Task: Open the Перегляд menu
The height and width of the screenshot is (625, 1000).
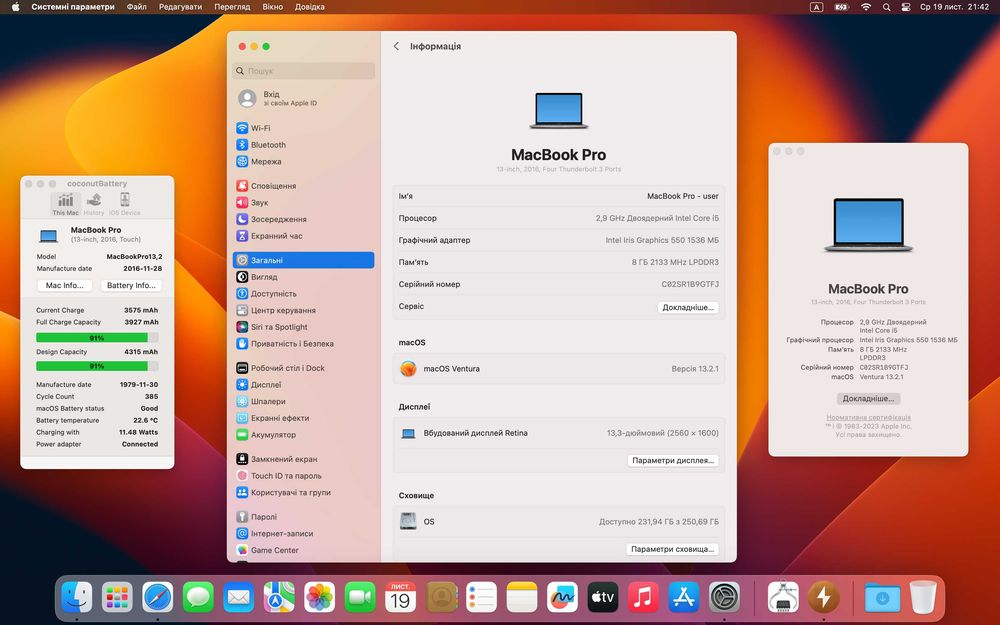Action: 232,7
